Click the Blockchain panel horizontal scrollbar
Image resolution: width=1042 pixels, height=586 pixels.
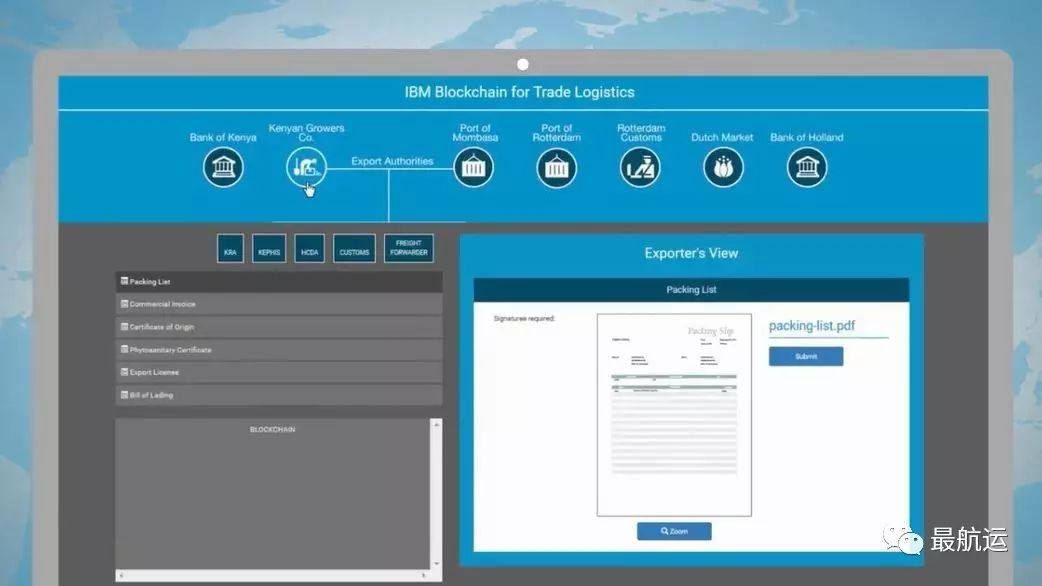click(272, 575)
